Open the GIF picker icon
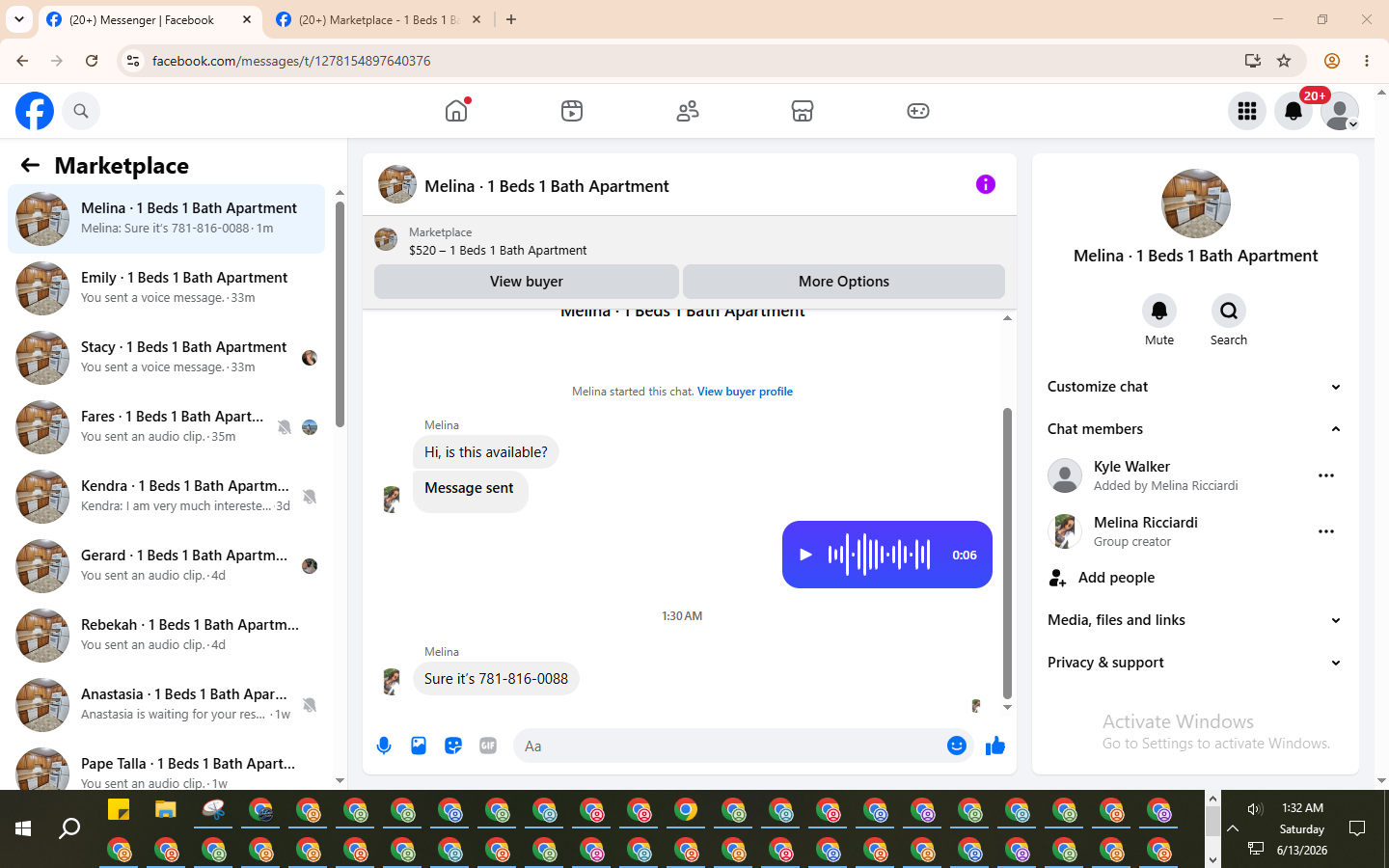 pos(488,746)
